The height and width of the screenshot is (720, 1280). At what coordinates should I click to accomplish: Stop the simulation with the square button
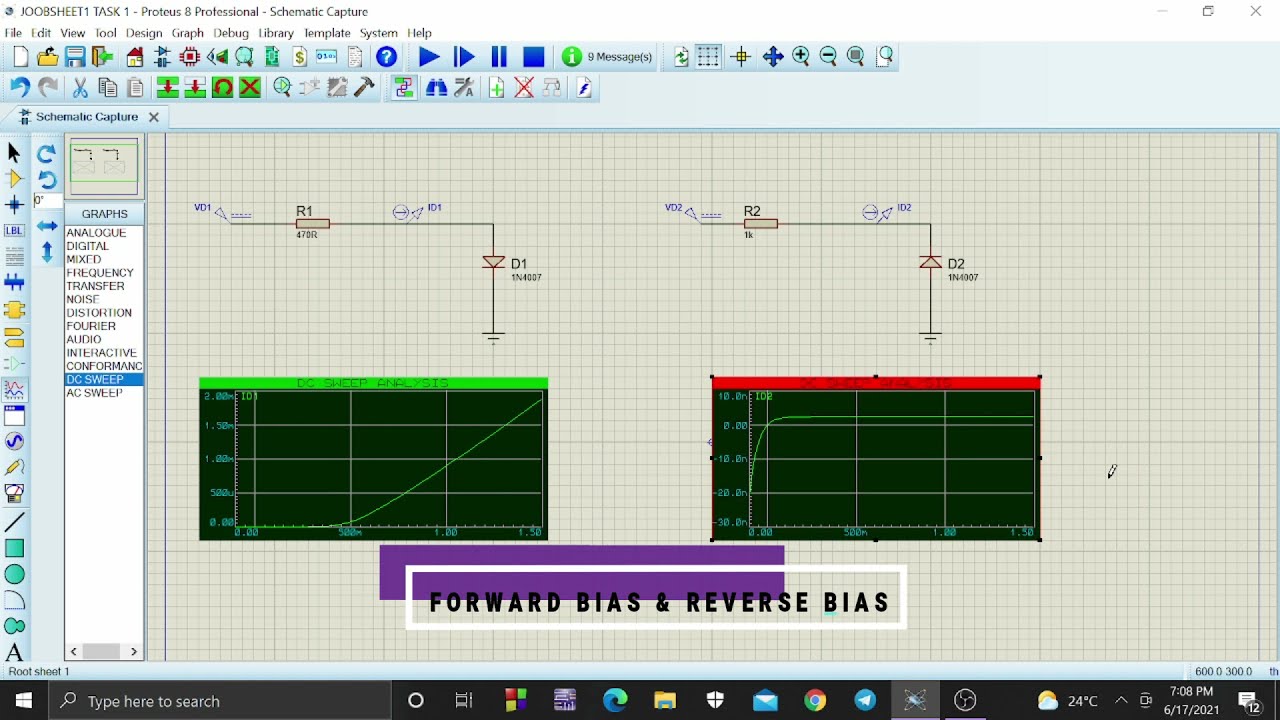click(533, 57)
